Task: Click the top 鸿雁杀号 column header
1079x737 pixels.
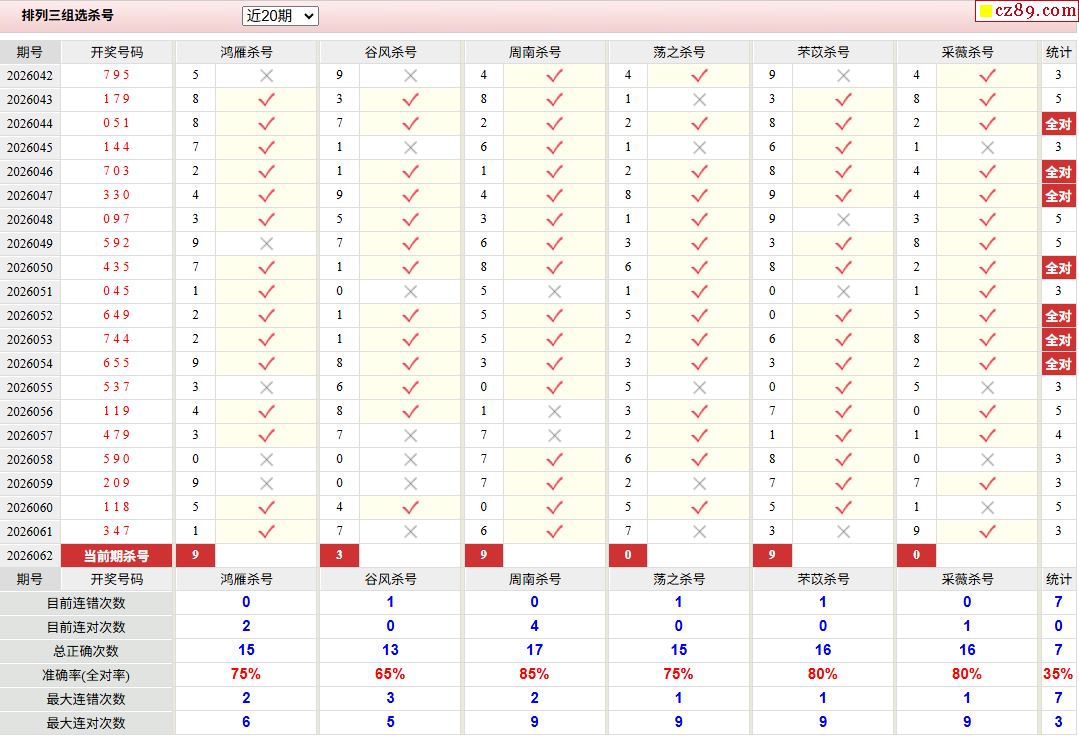Action: click(246, 52)
